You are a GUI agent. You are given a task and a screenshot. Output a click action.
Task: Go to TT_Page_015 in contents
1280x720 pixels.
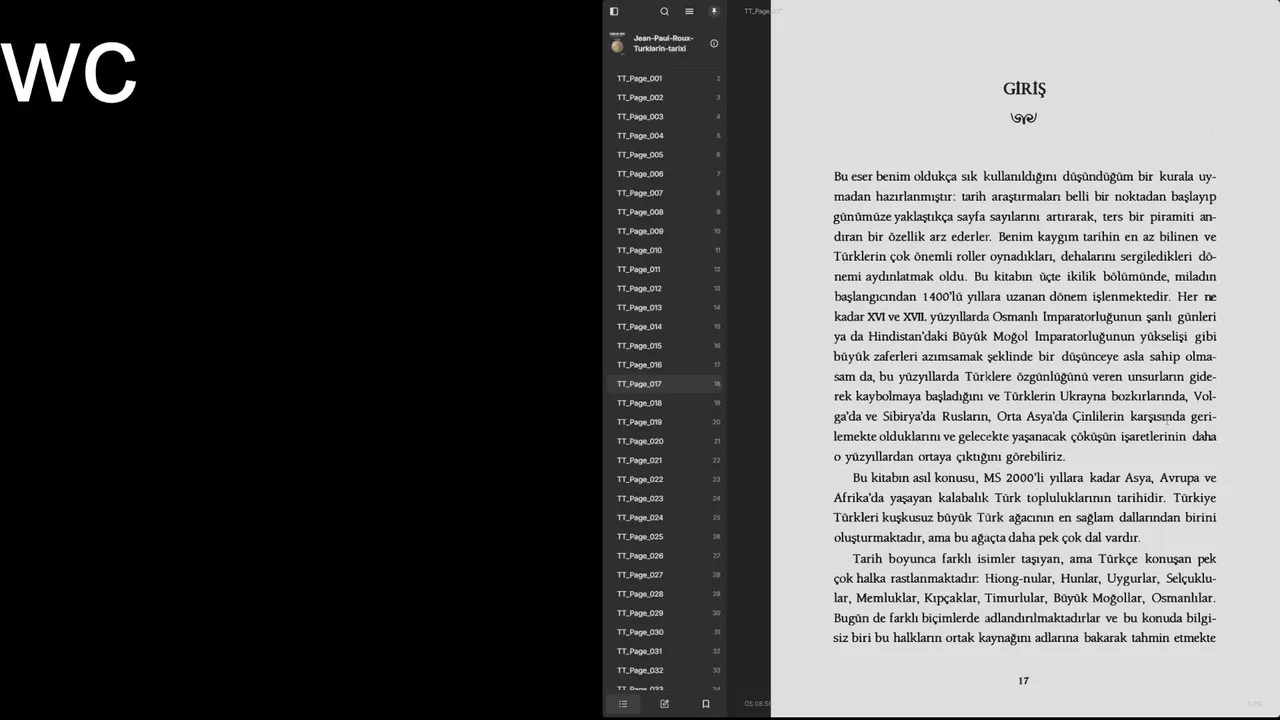click(665, 345)
